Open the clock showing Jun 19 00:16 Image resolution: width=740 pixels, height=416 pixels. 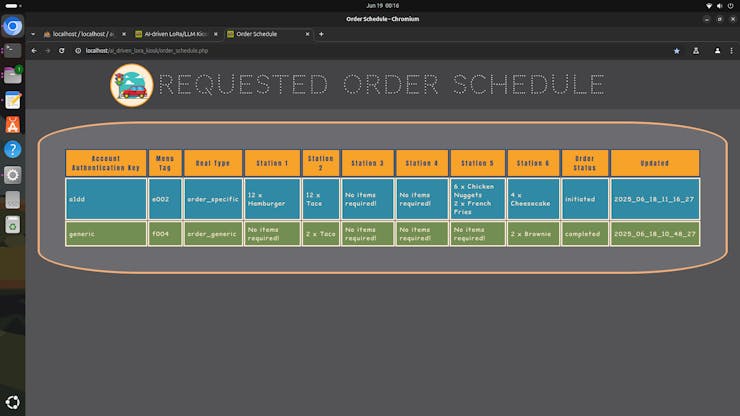coord(371,6)
